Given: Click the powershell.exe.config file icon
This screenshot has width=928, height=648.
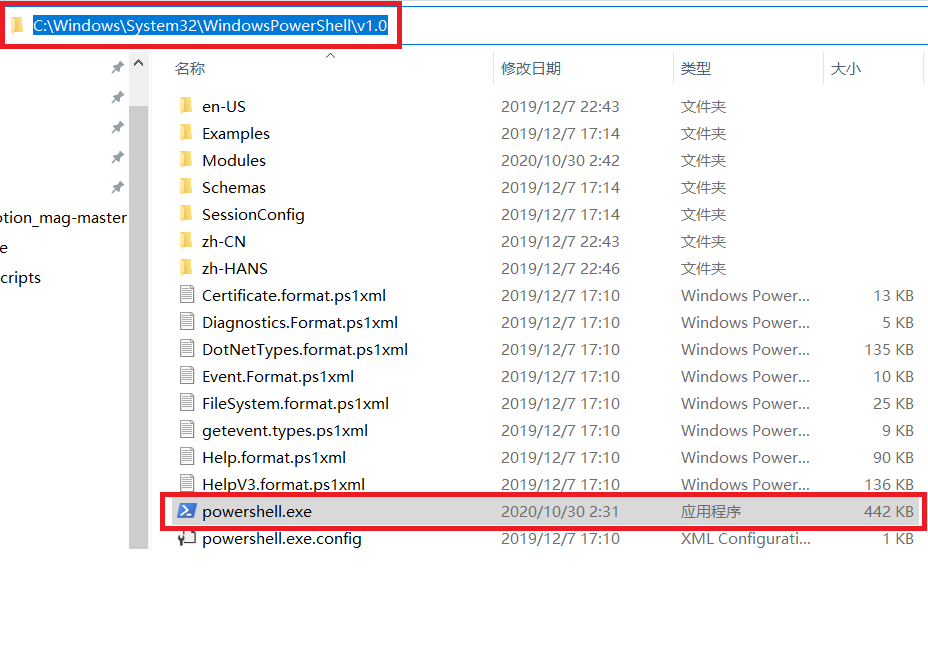Looking at the screenshot, I should (x=187, y=538).
